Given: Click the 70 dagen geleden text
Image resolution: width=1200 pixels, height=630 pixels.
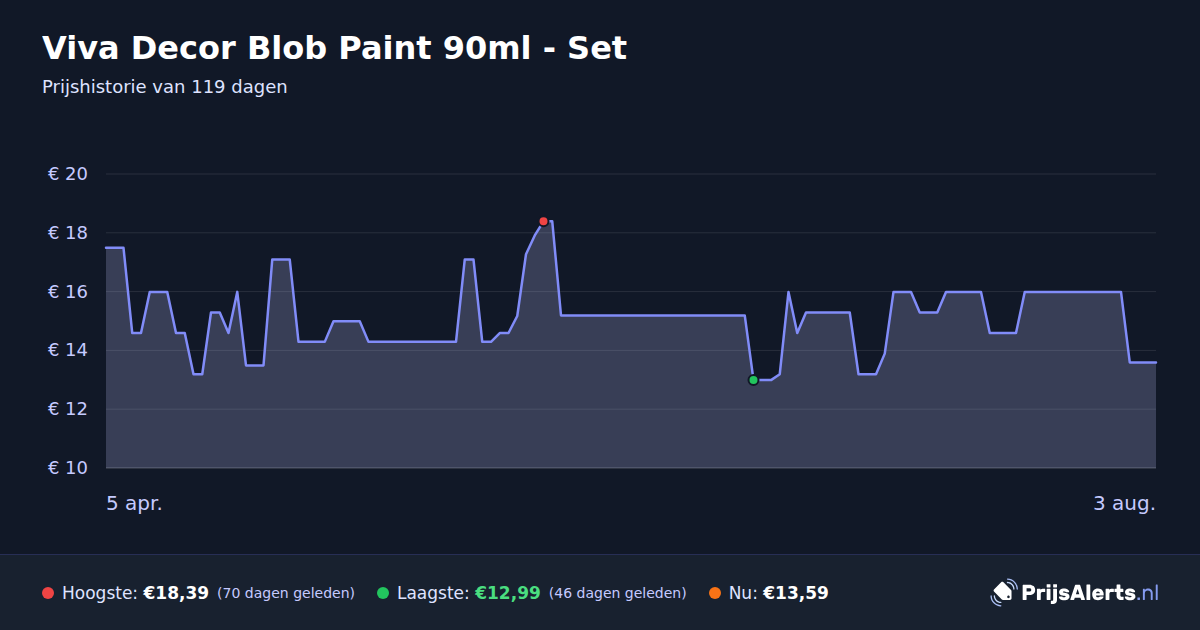Looking at the screenshot, I should point(286,593).
